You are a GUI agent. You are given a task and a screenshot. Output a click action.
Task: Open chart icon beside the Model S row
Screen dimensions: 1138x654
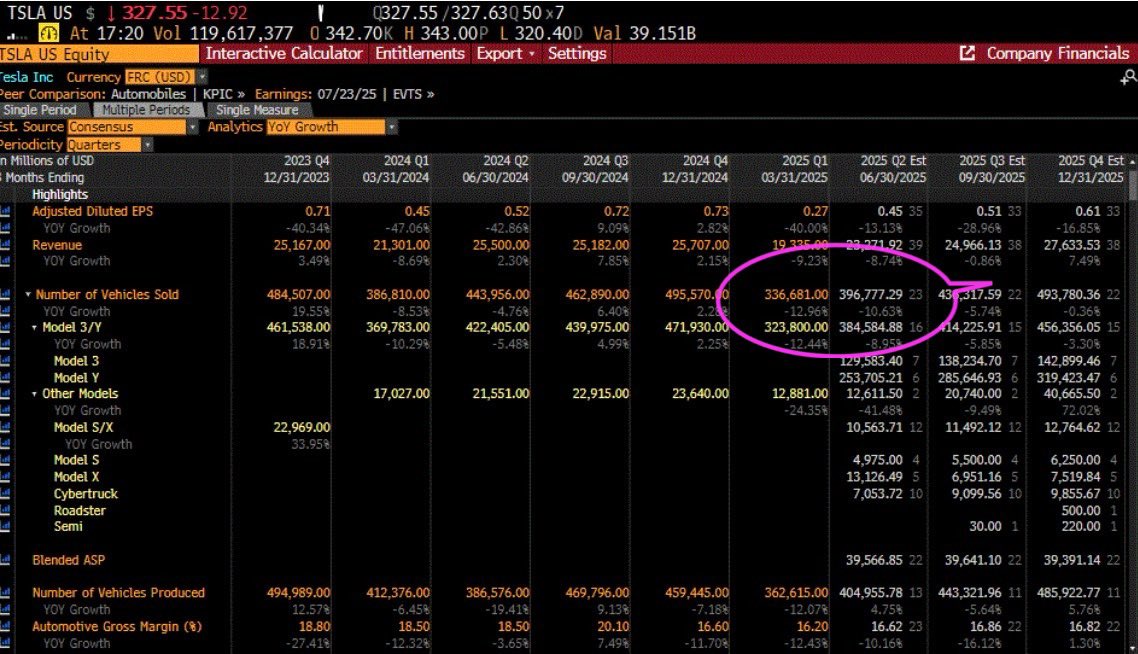click(6, 460)
